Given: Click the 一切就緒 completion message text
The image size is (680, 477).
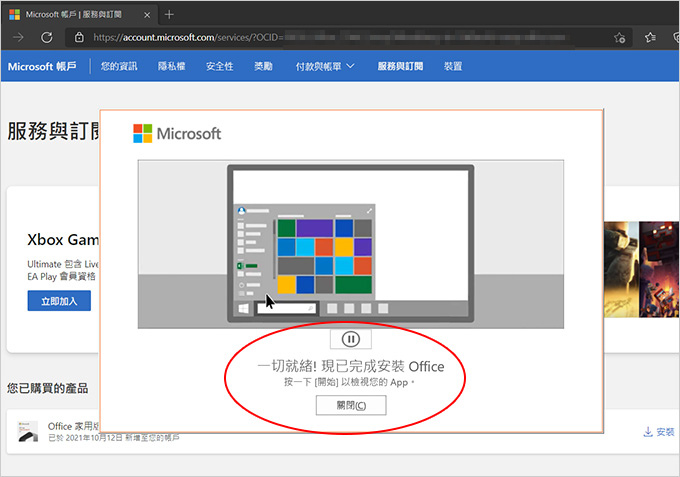Looking at the screenshot, I should [350, 366].
